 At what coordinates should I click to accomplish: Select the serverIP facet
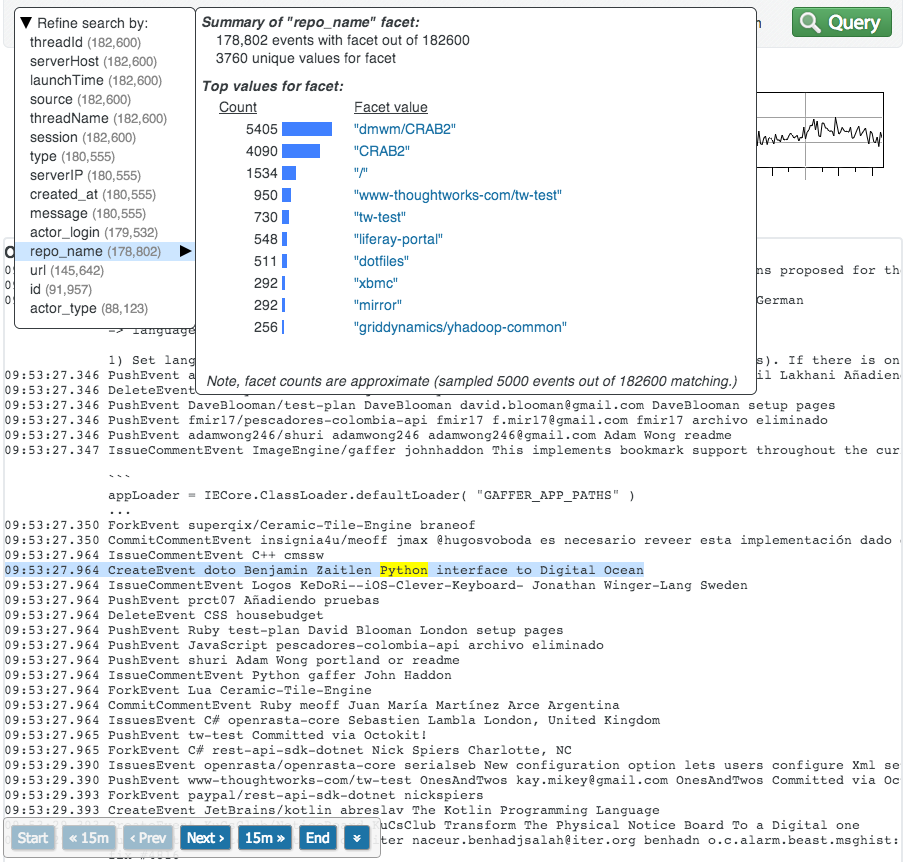coord(86,176)
